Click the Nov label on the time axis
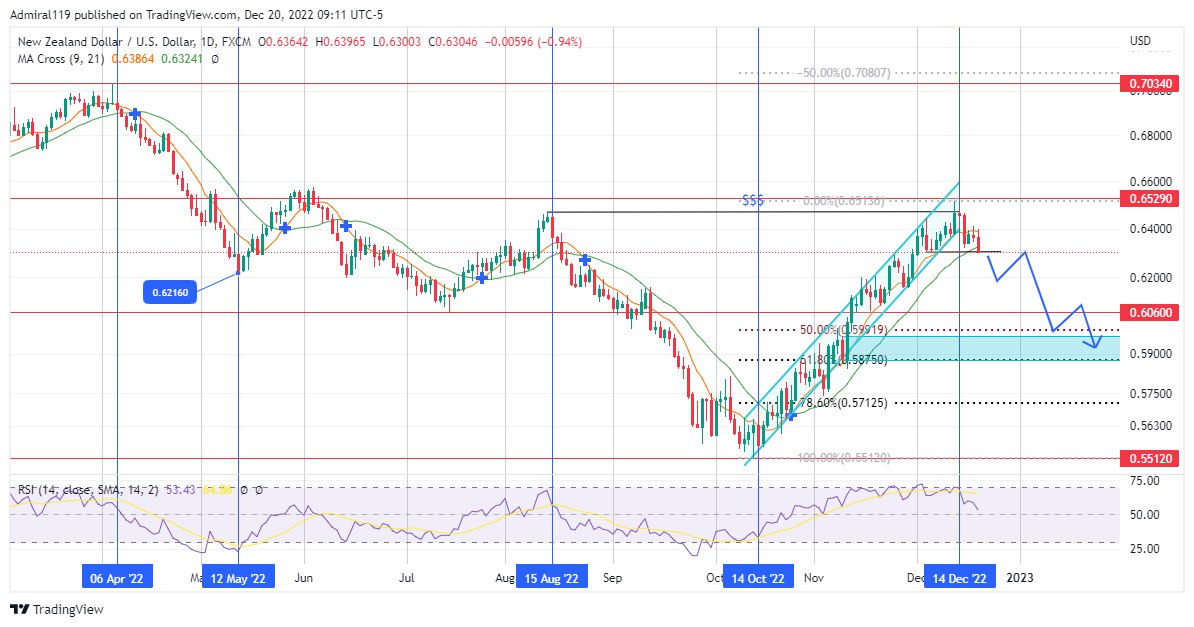This screenshot has height=627, width=1194. [814, 577]
